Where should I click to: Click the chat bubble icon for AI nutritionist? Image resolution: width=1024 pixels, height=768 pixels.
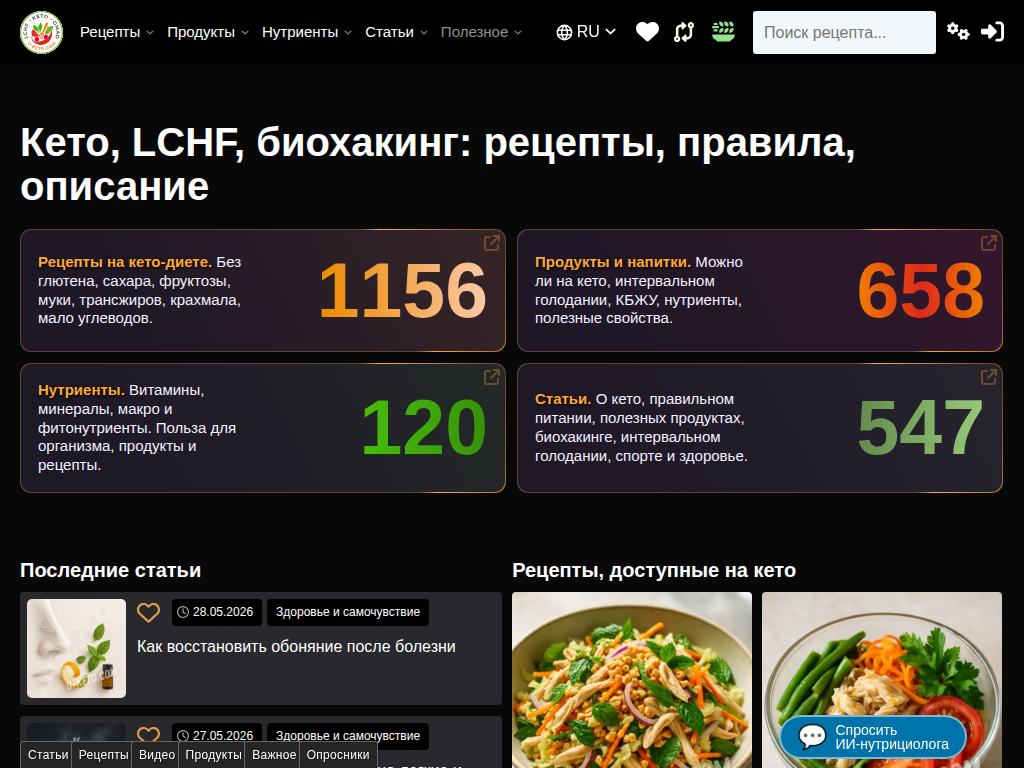812,737
